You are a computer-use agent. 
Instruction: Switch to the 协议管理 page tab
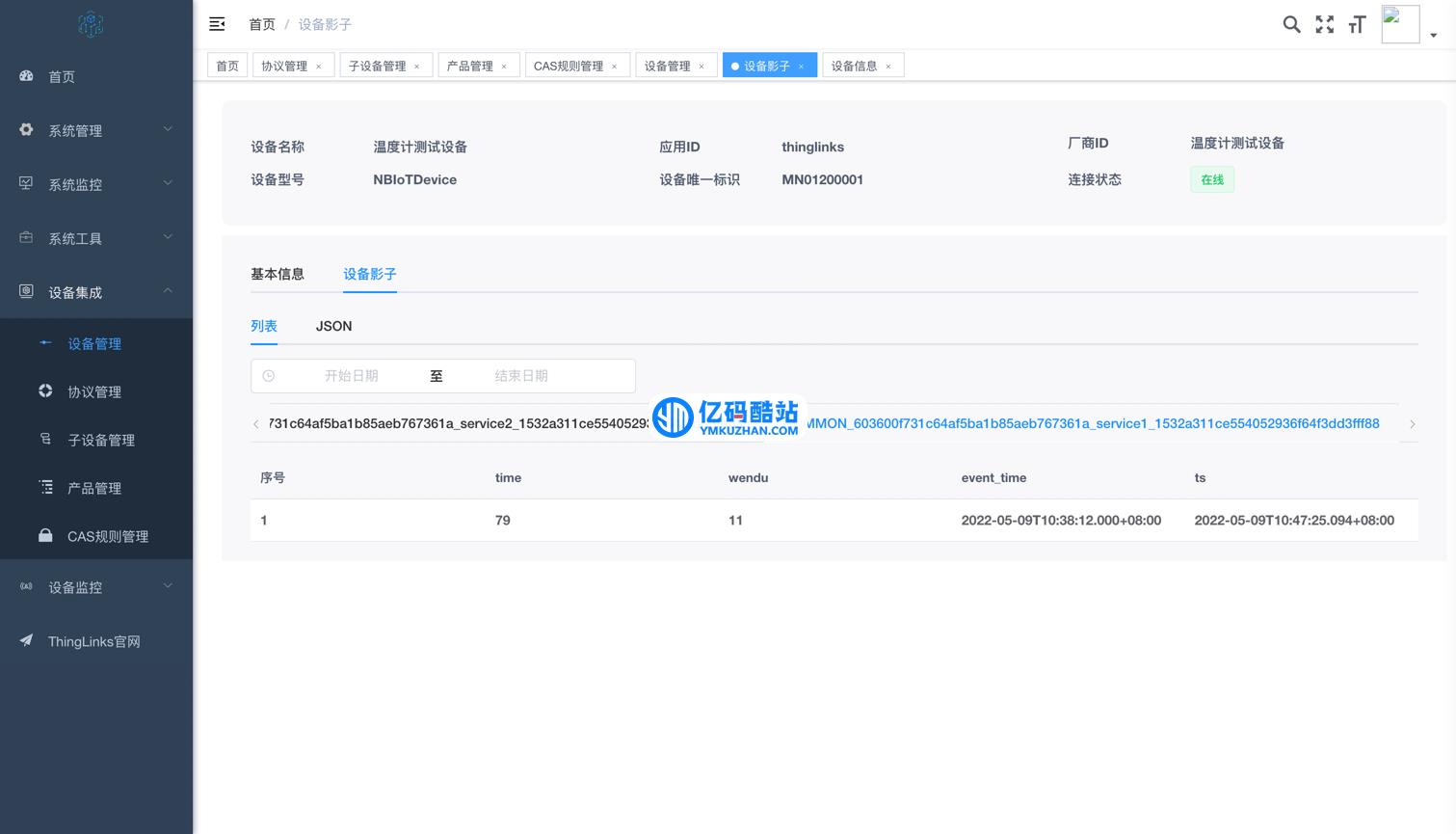coord(284,66)
